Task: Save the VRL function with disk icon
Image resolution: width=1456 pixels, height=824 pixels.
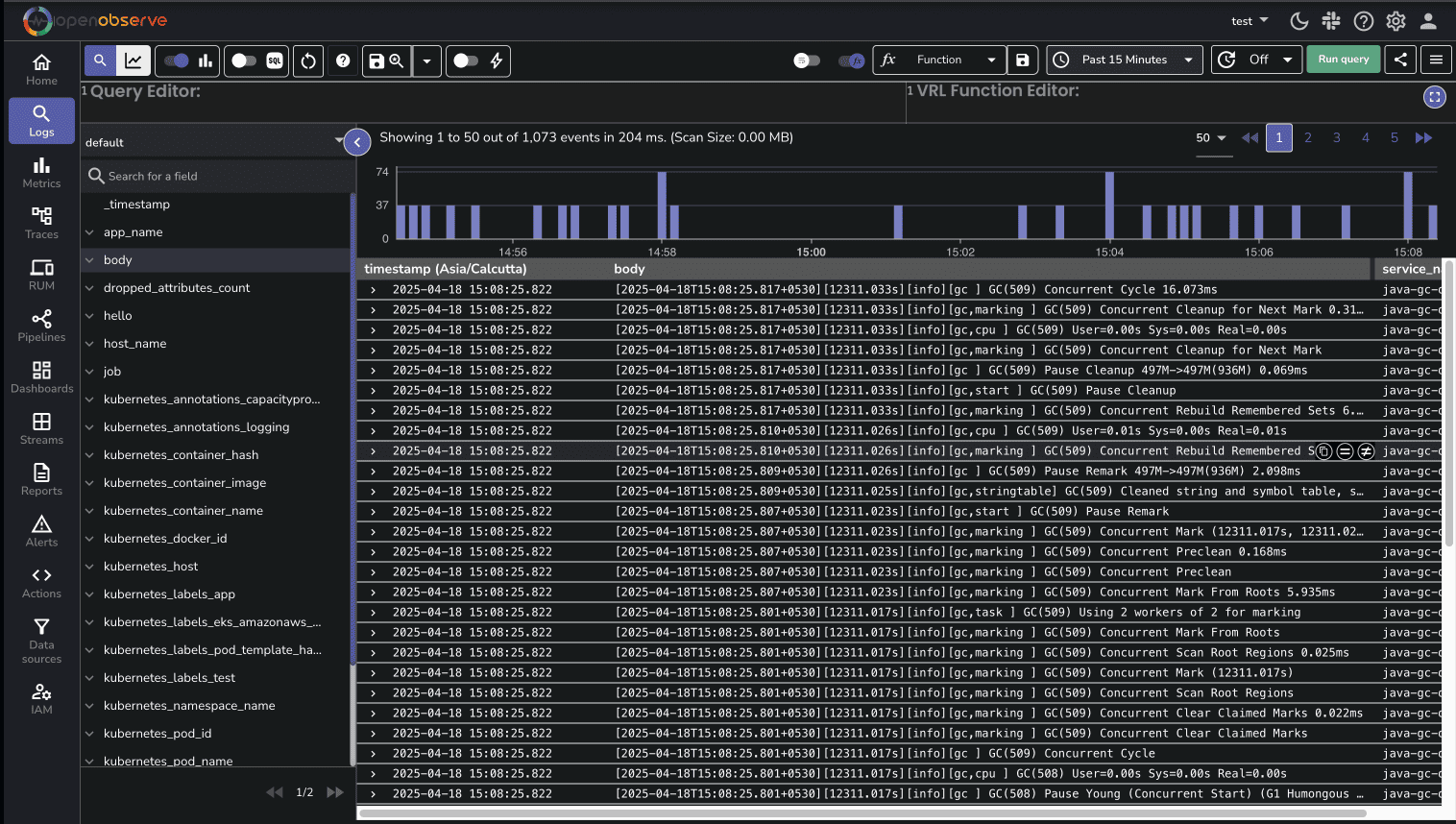Action: (x=1023, y=60)
